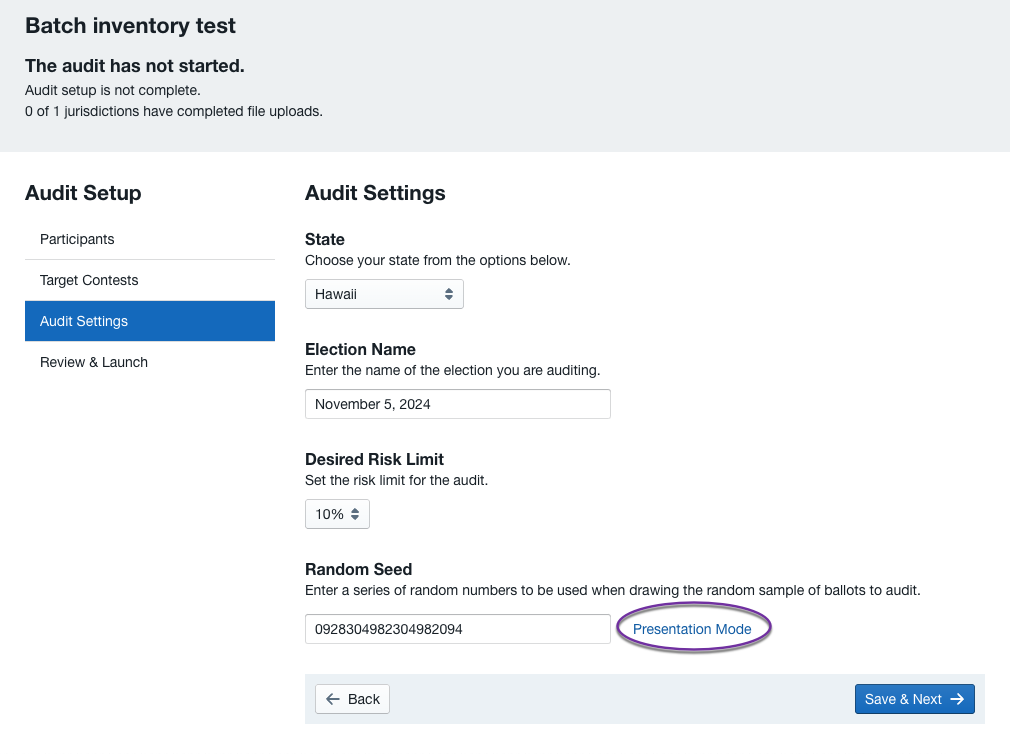Click the Random Seed field label
The height and width of the screenshot is (754, 1010).
point(358,569)
